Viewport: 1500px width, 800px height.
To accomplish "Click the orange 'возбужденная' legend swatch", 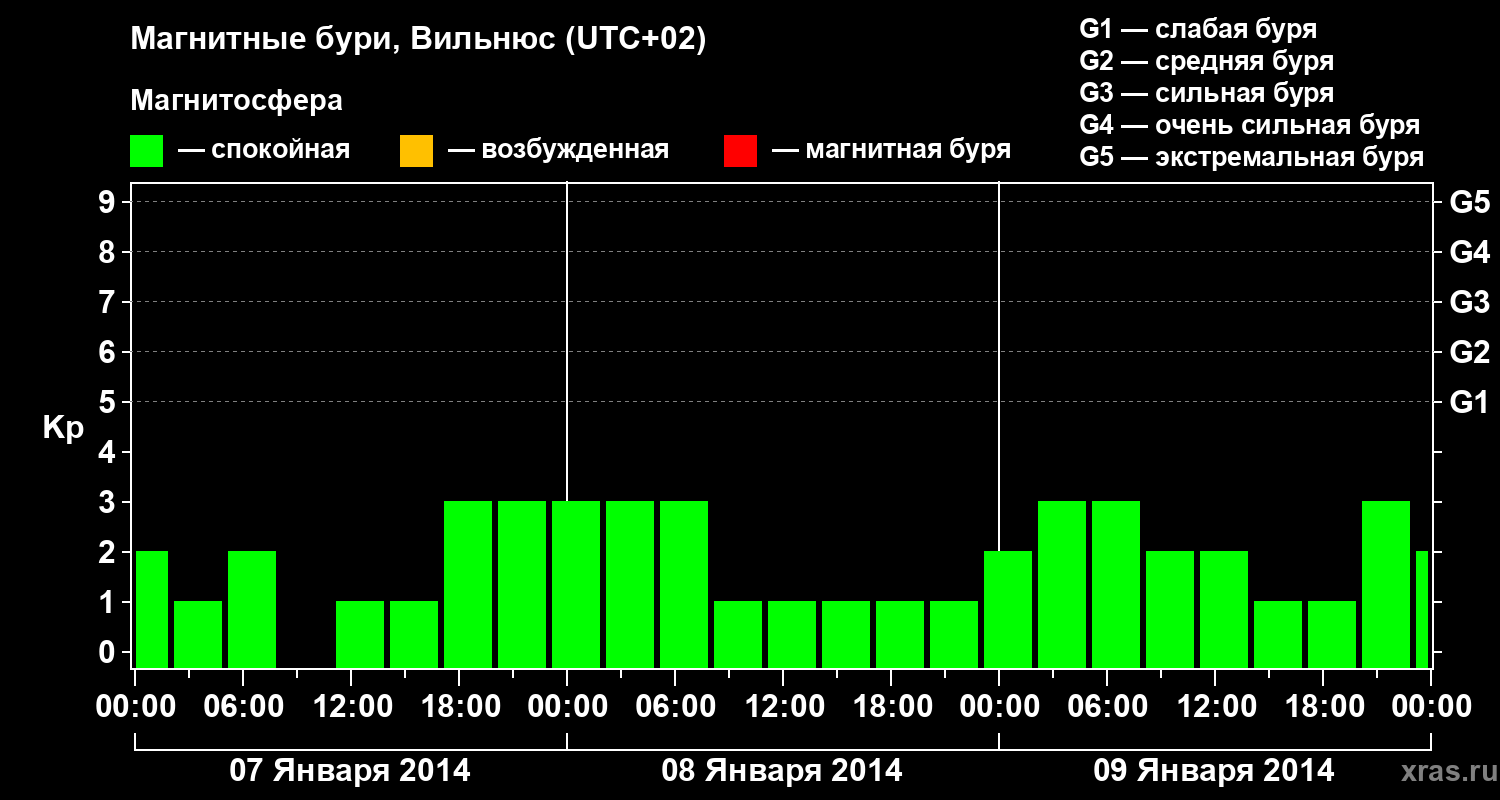I will 416,151.
